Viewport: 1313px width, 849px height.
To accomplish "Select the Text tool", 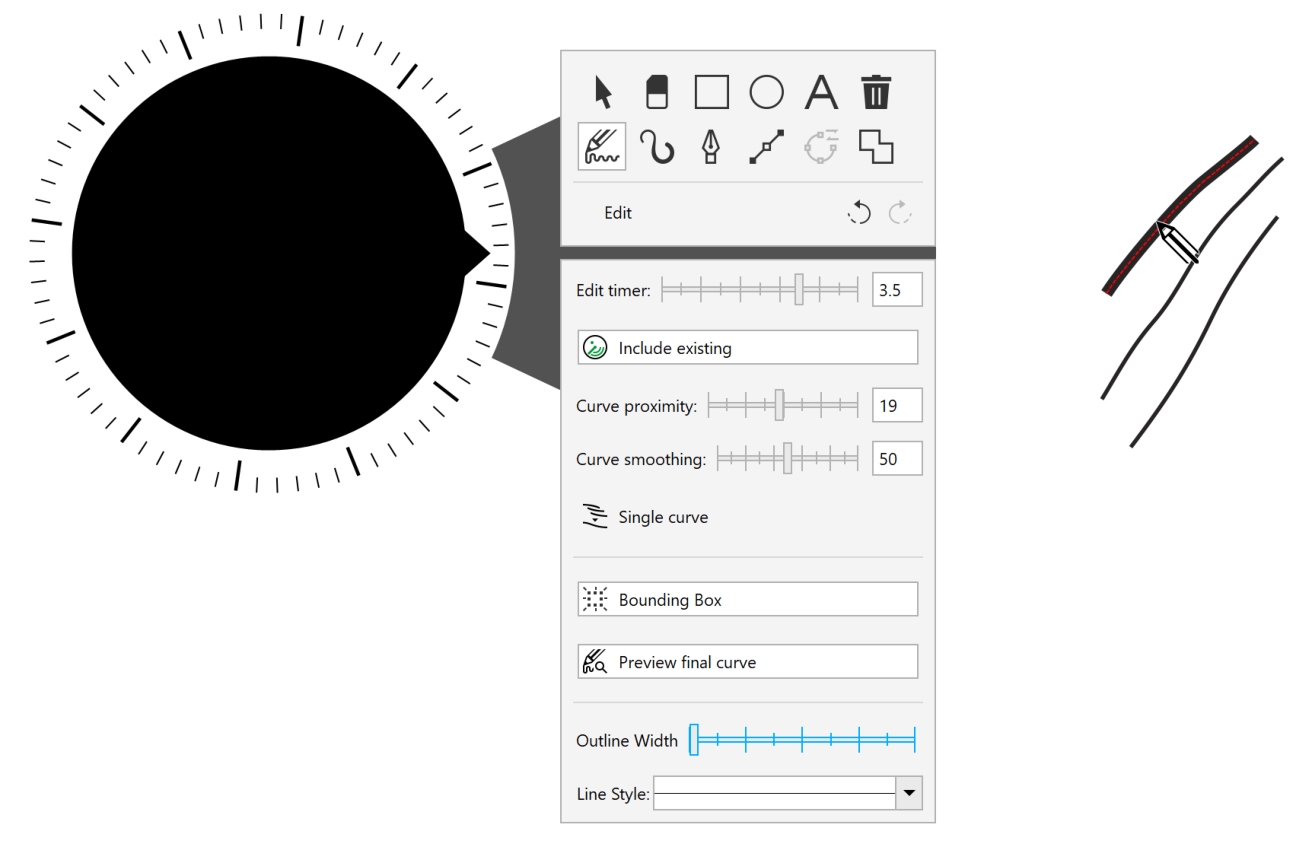I will click(821, 92).
